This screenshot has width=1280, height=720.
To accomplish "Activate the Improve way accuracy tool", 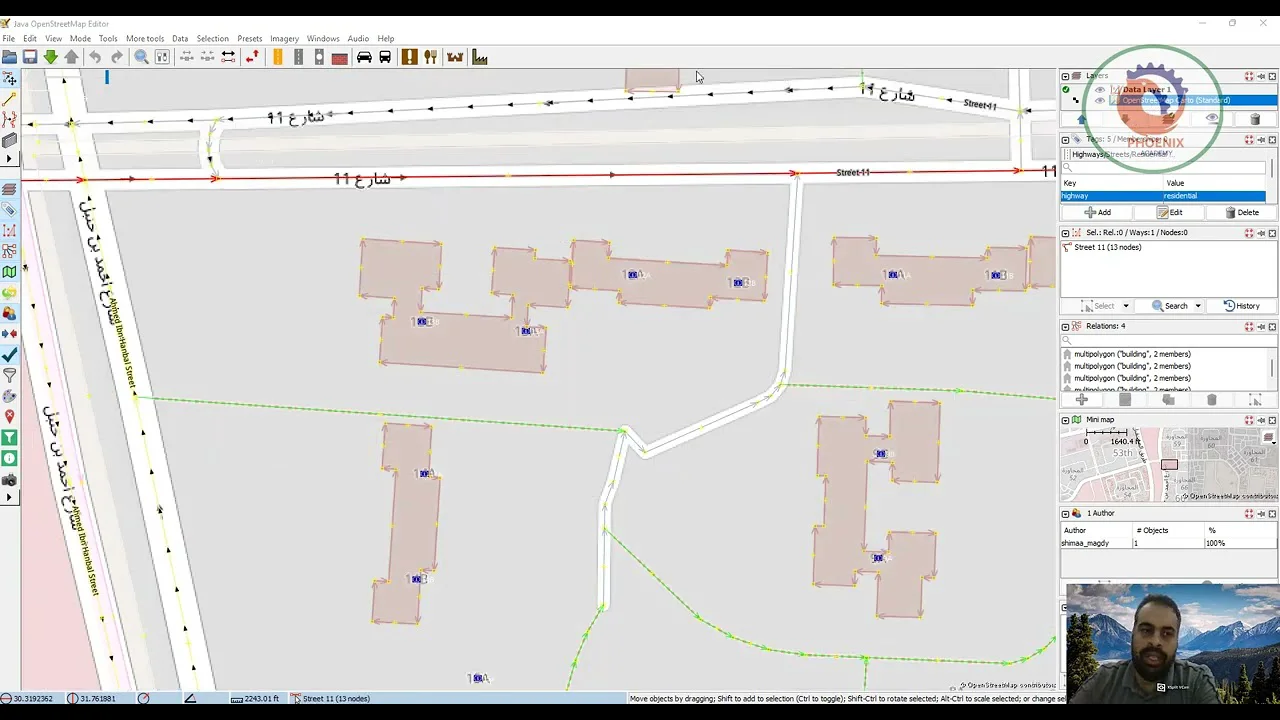I will (9, 120).
